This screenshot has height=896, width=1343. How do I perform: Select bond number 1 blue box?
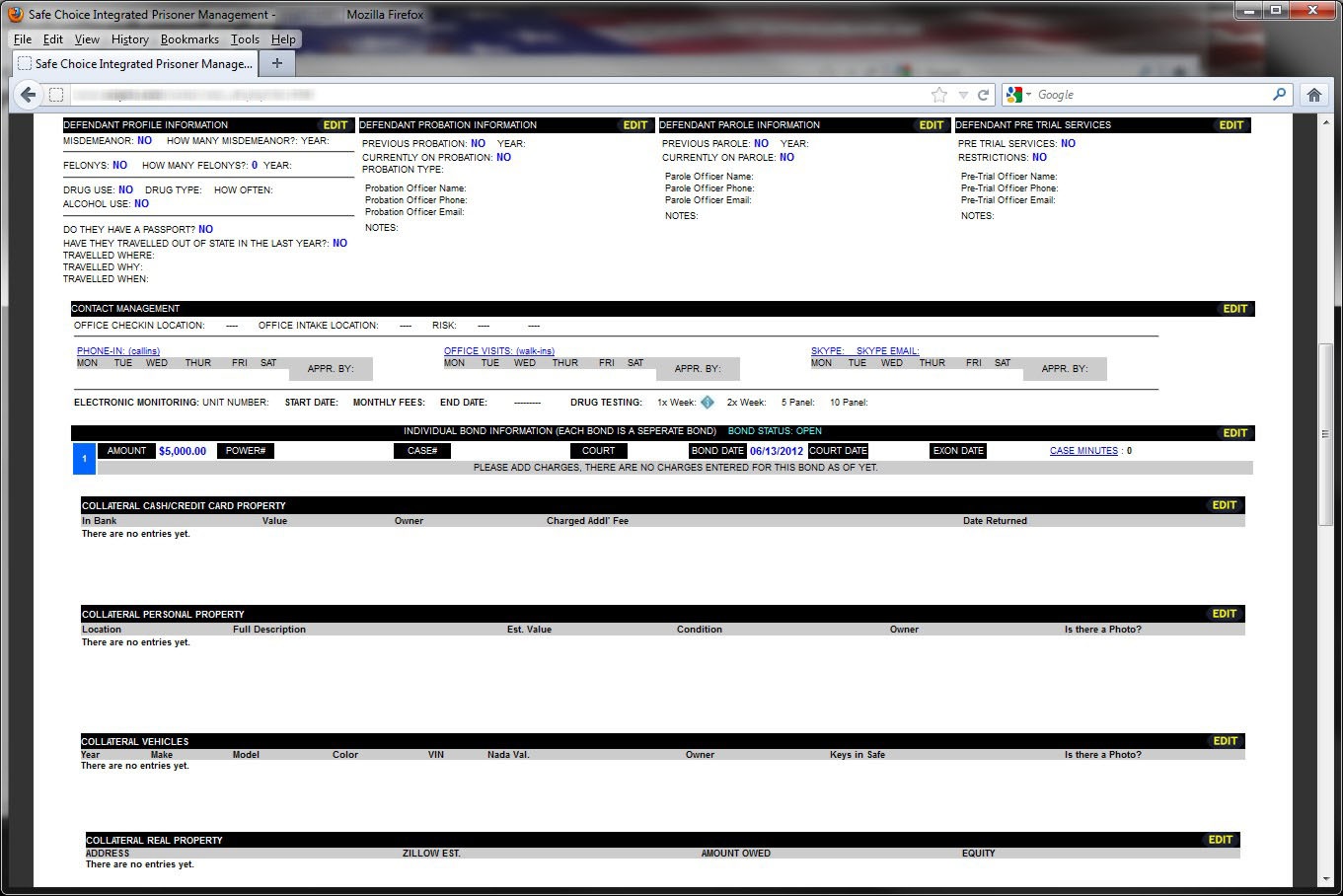point(84,459)
